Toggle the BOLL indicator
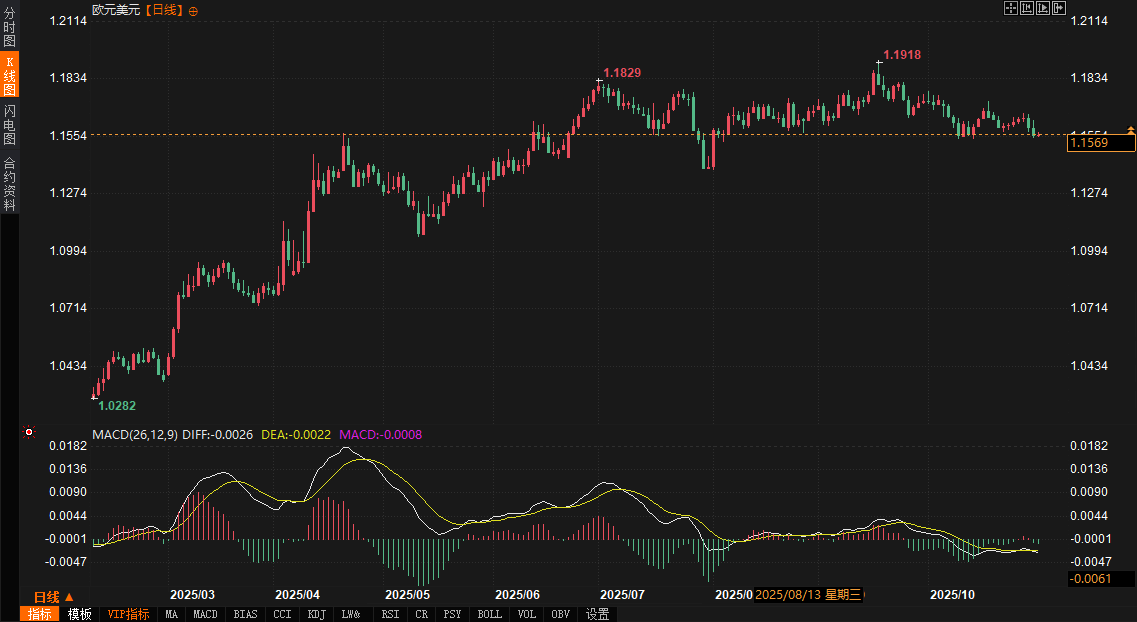Screen dimensions: 1137x622 (x=489, y=614)
